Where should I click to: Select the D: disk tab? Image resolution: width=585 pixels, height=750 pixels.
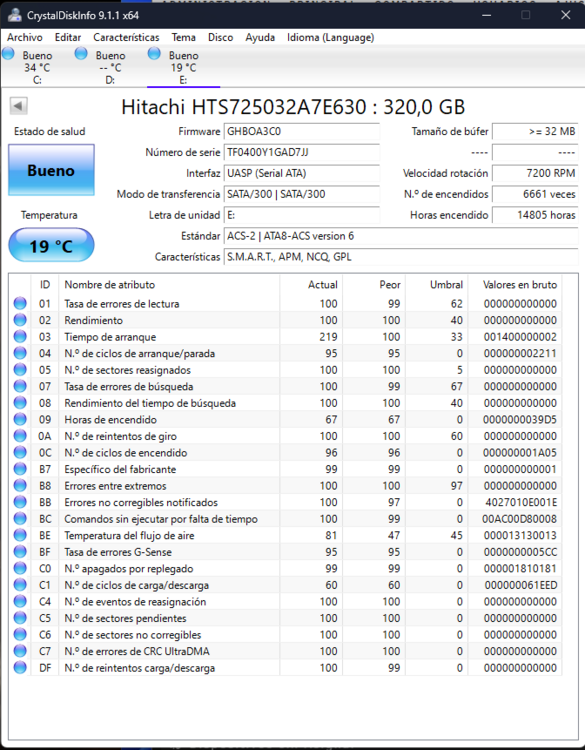click(x=110, y=67)
